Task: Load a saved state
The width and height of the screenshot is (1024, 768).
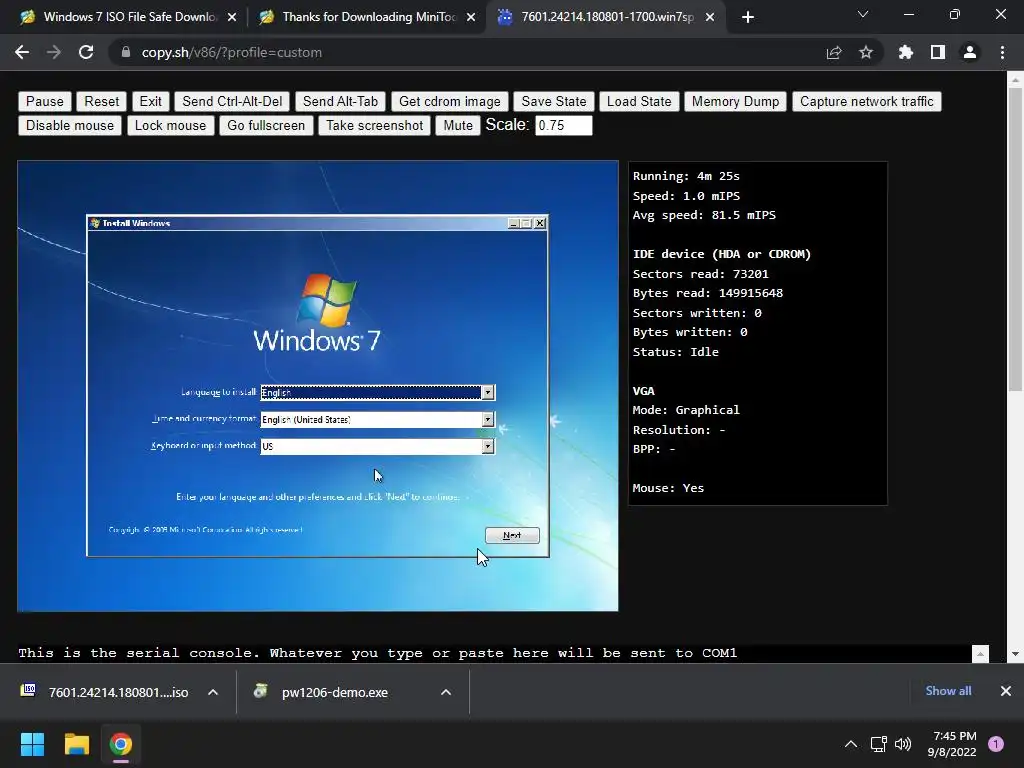Action: pos(639,101)
